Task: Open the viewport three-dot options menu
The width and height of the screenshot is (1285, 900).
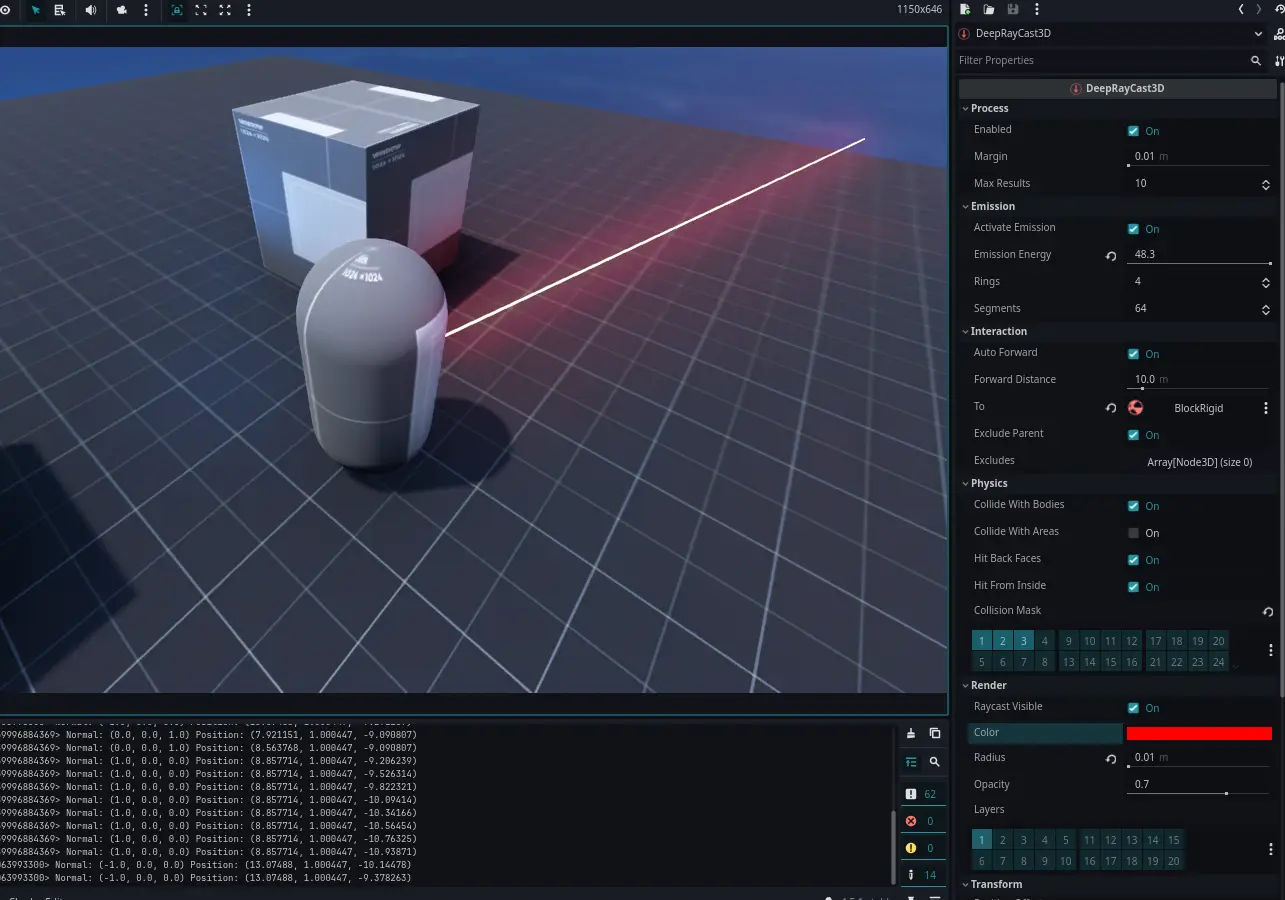Action: click(247, 11)
